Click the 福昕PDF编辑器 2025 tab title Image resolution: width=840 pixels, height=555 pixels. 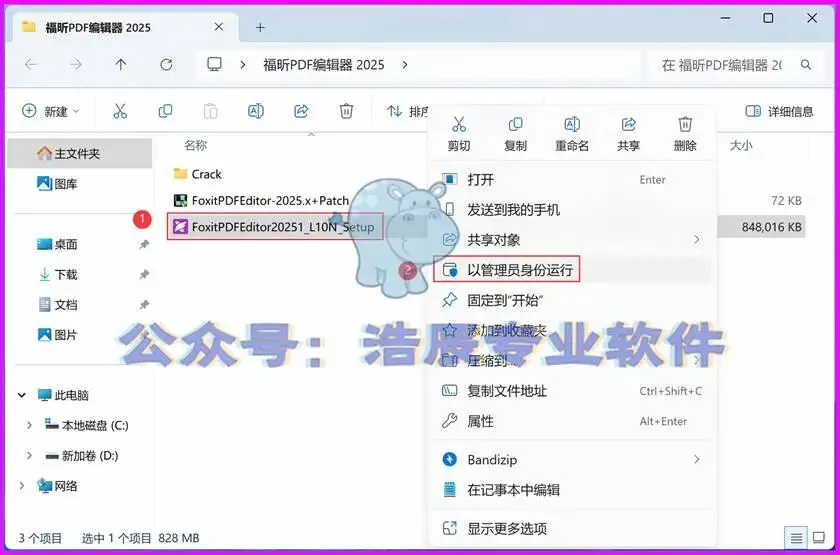click(98, 28)
